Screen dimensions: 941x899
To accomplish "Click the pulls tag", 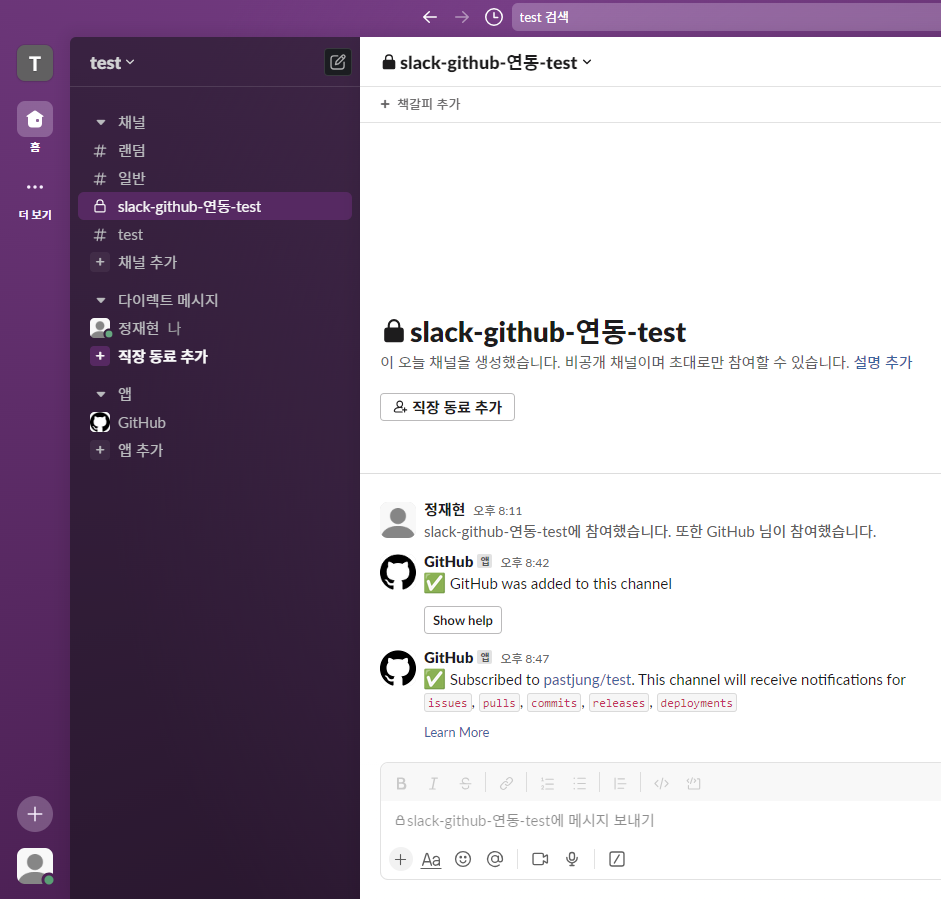I will tap(499, 703).
